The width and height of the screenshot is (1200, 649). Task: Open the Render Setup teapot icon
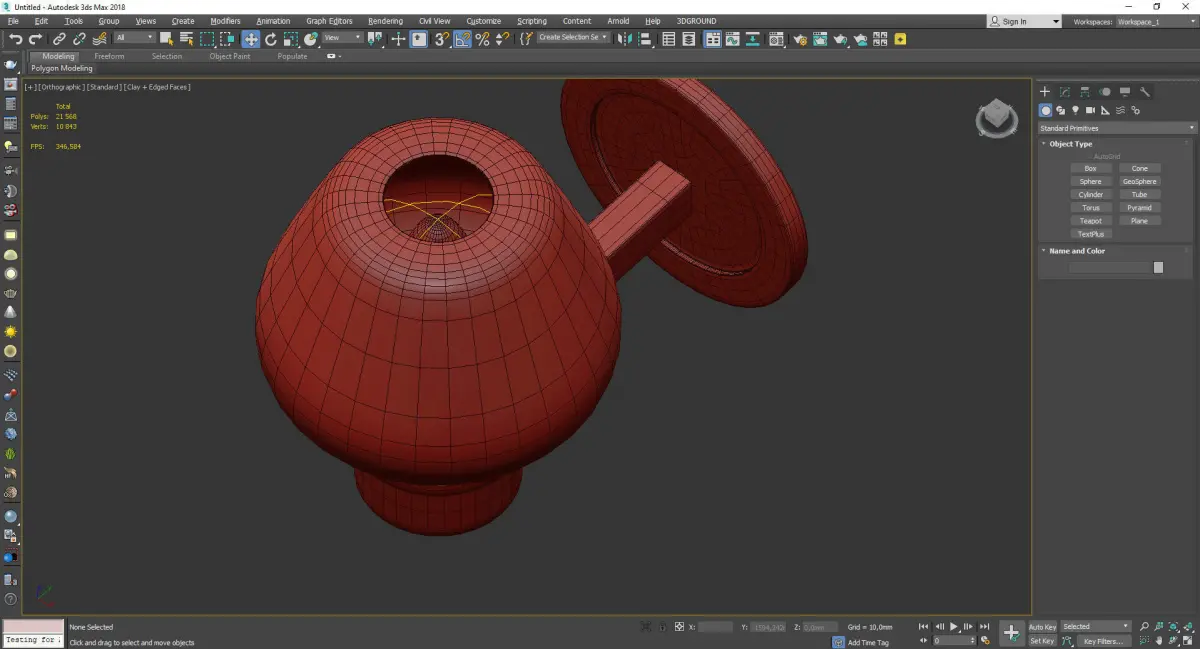(x=799, y=39)
